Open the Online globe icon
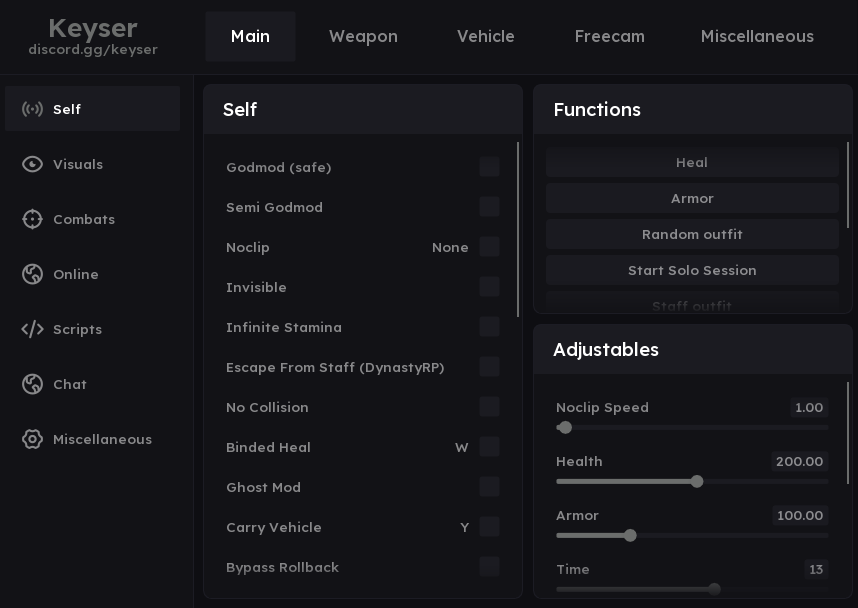Viewport: 858px width, 608px height. 32,274
